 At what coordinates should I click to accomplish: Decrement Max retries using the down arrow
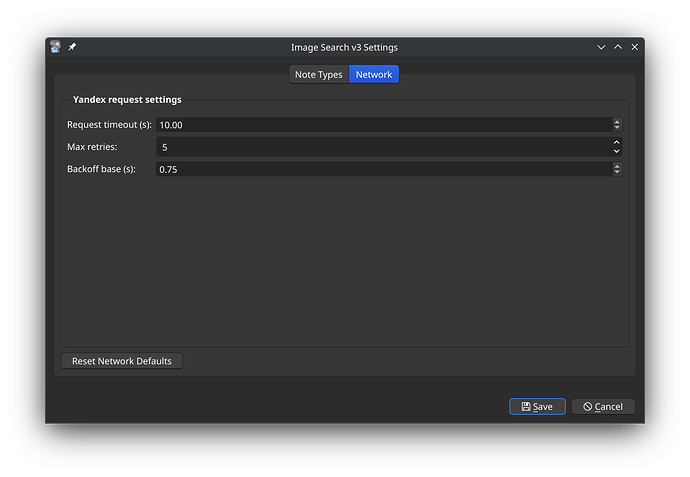(x=617, y=151)
